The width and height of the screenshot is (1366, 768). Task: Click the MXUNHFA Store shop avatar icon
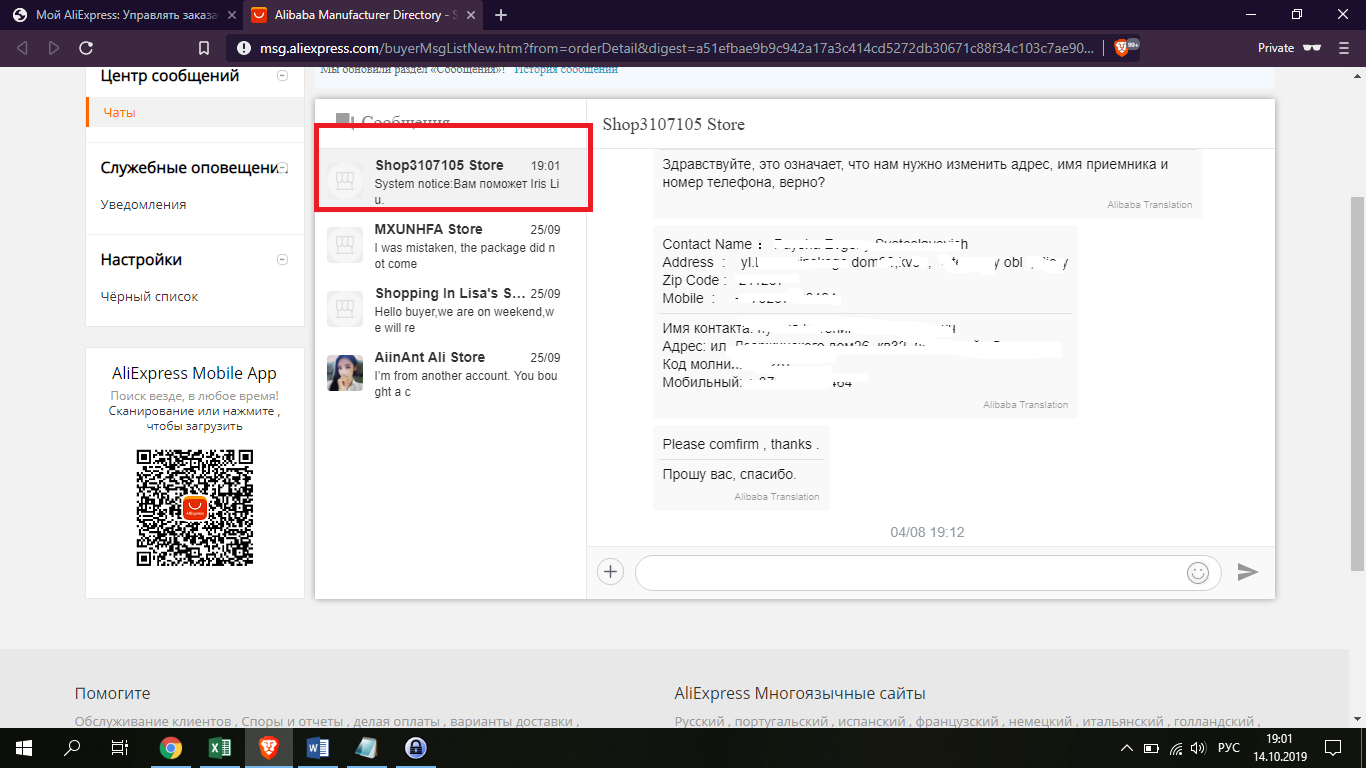click(x=345, y=245)
